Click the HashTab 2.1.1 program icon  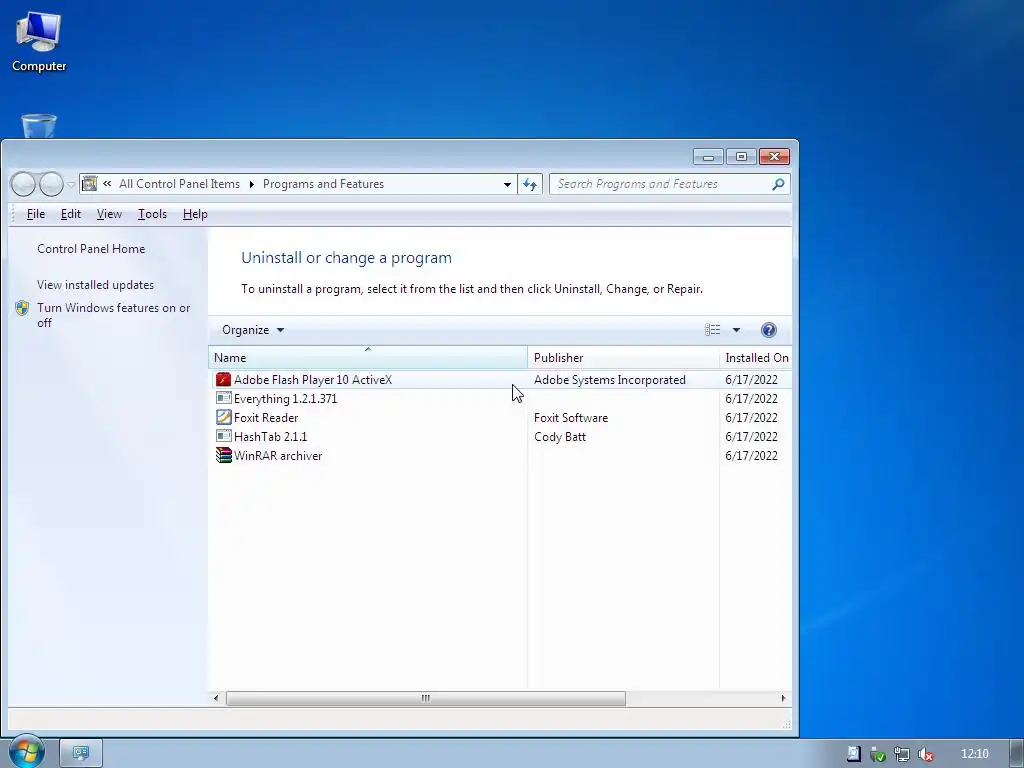pos(223,436)
